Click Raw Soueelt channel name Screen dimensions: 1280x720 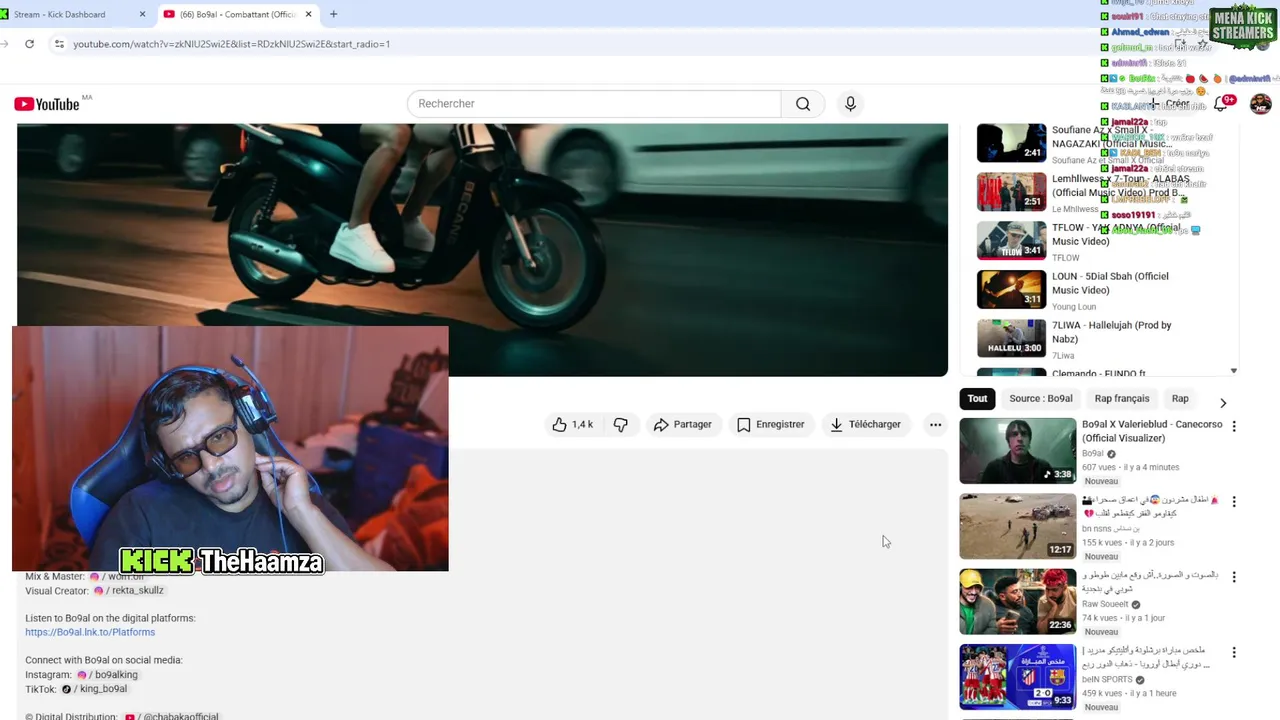[x=1105, y=604]
